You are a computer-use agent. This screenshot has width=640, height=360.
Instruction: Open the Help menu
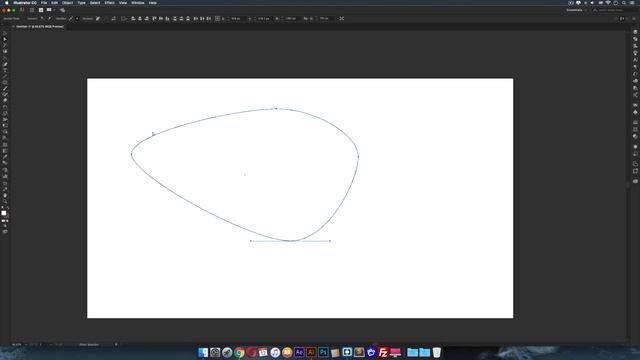coord(153,3)
